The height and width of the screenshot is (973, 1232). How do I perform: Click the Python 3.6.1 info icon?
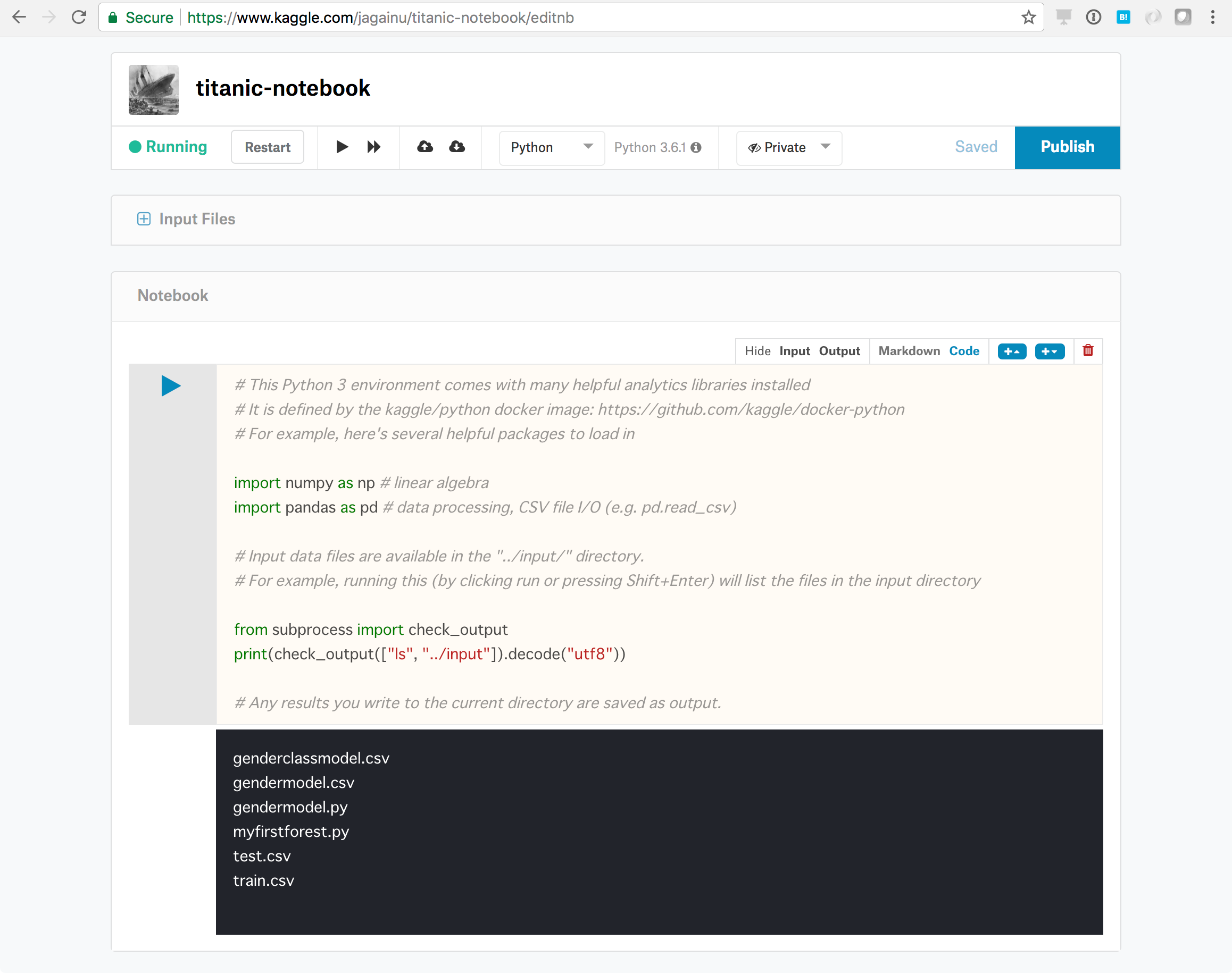[696, 148]
